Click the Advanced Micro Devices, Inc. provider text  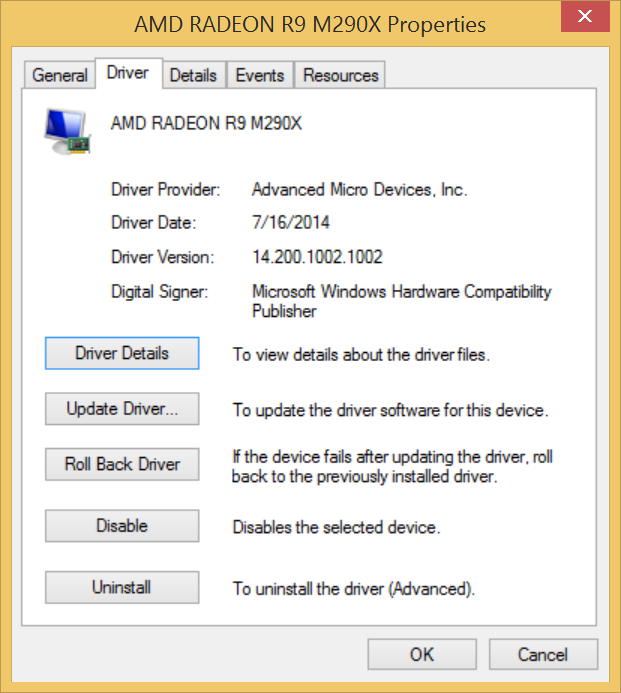pos(360,190)
